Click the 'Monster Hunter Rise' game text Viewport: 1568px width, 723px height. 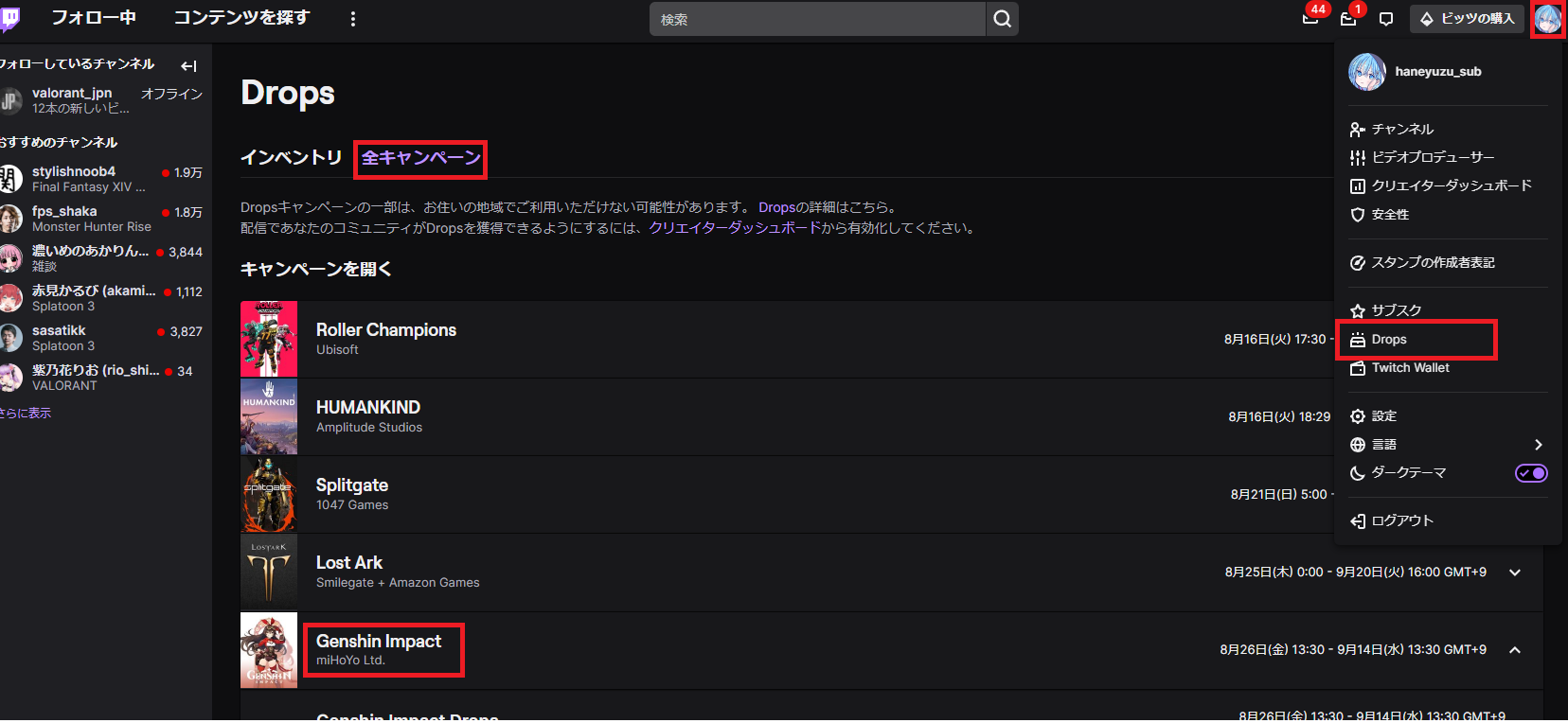pos(92,227)
